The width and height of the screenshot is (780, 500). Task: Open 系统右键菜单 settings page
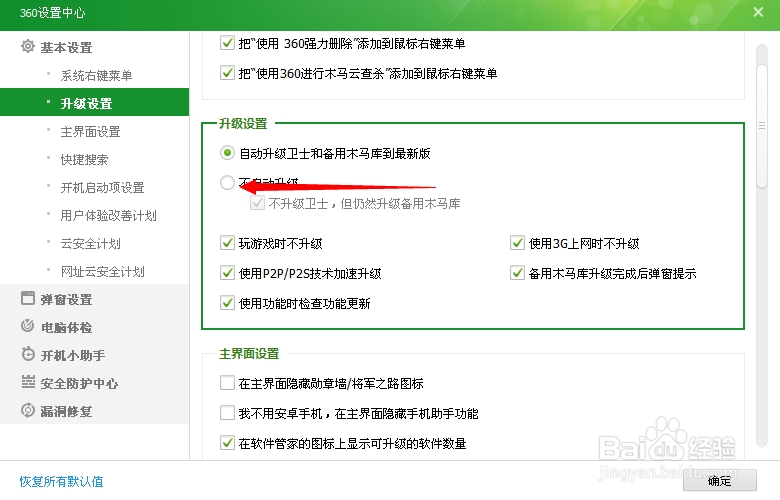pos(95,75)
